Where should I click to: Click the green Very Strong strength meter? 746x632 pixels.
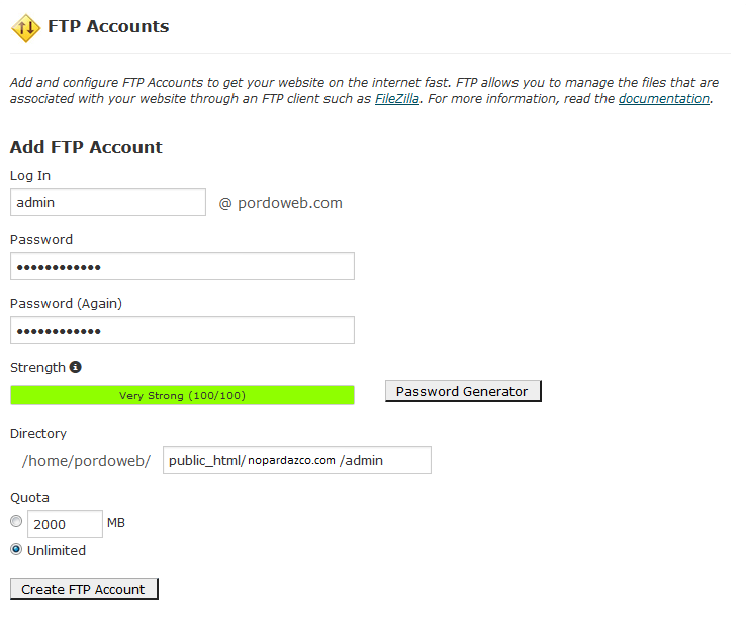click(182, 395)
